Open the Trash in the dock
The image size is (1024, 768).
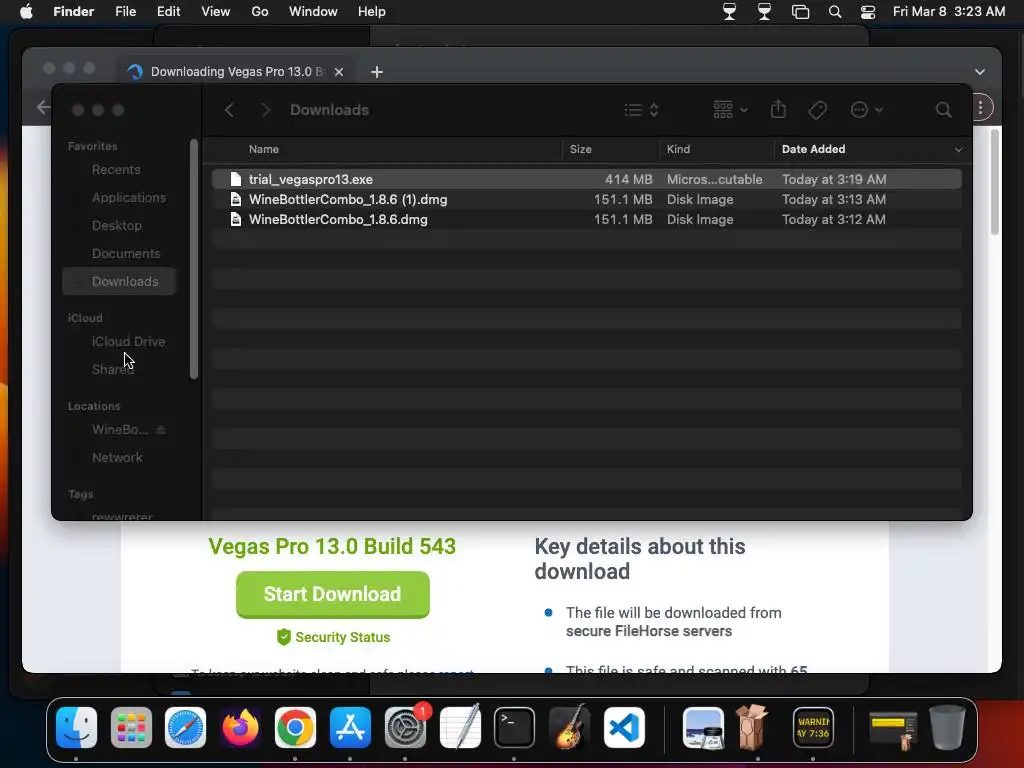coord(947,728)
